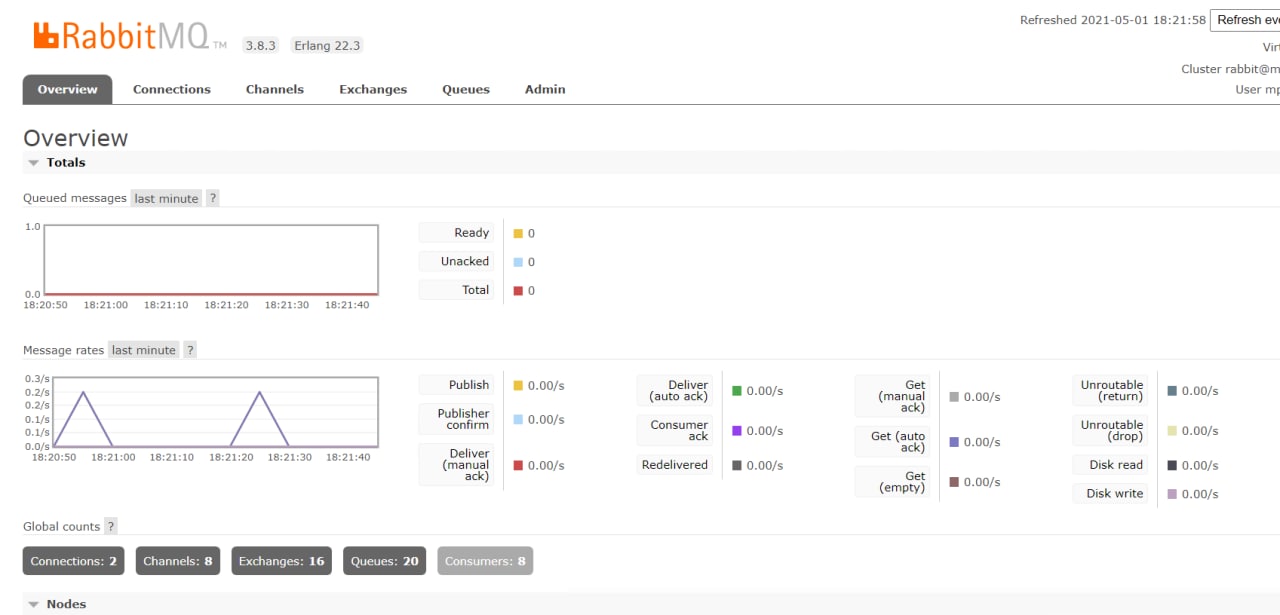This screenshot has height=615, width=1280.
Task: Open the Admin tab
Action: click(545, 89)
